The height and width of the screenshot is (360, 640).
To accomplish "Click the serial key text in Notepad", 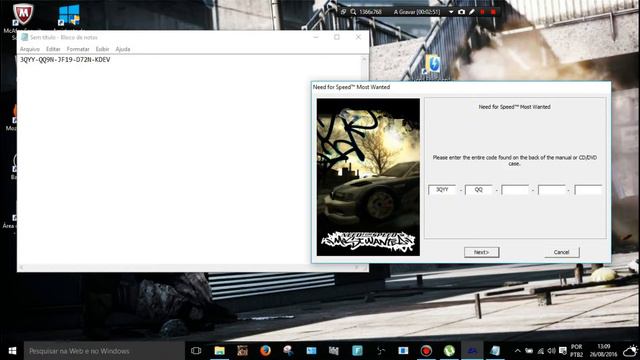I will click(65, 60).
